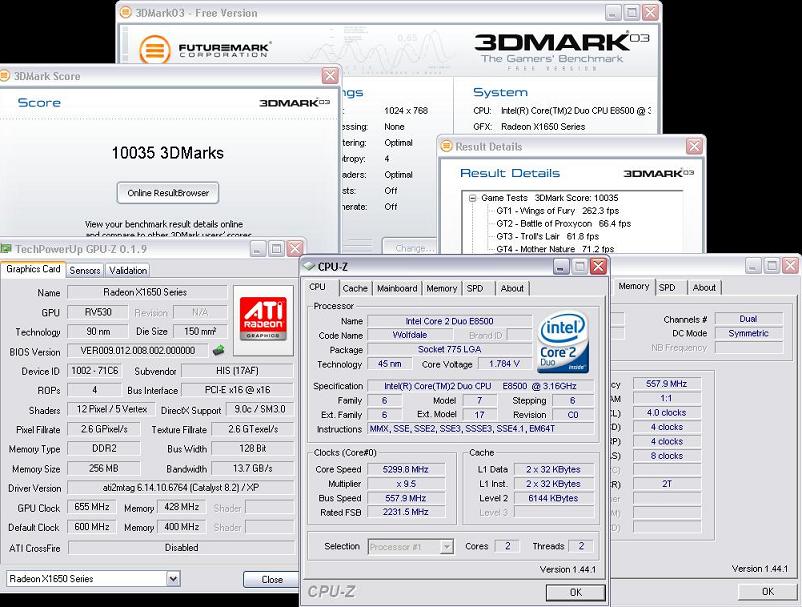Close the front CPU-Z window
This screenshot has height=607, width=802.
pos(598,266)
